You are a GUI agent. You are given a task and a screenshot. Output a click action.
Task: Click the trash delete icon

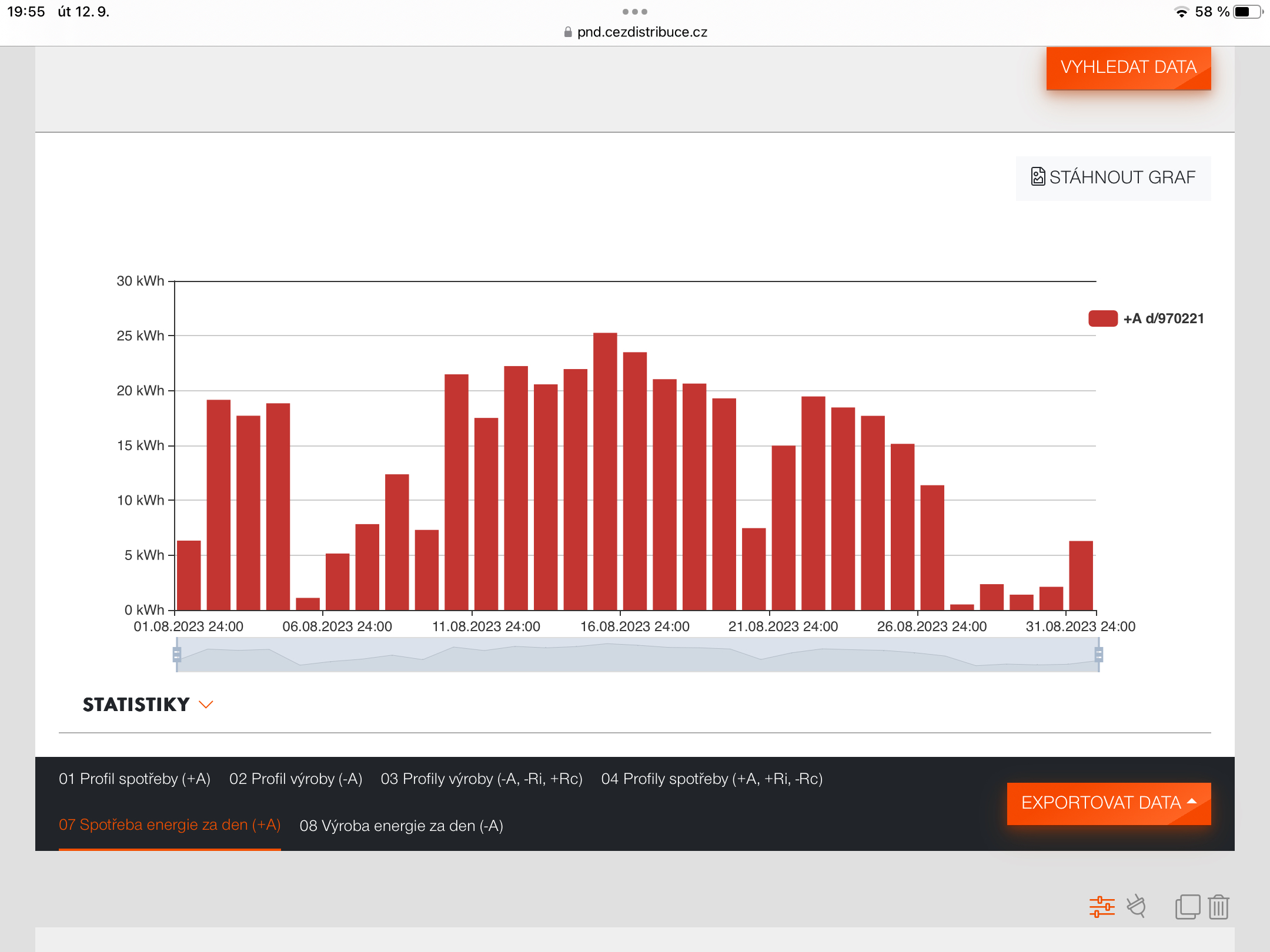1219,907
